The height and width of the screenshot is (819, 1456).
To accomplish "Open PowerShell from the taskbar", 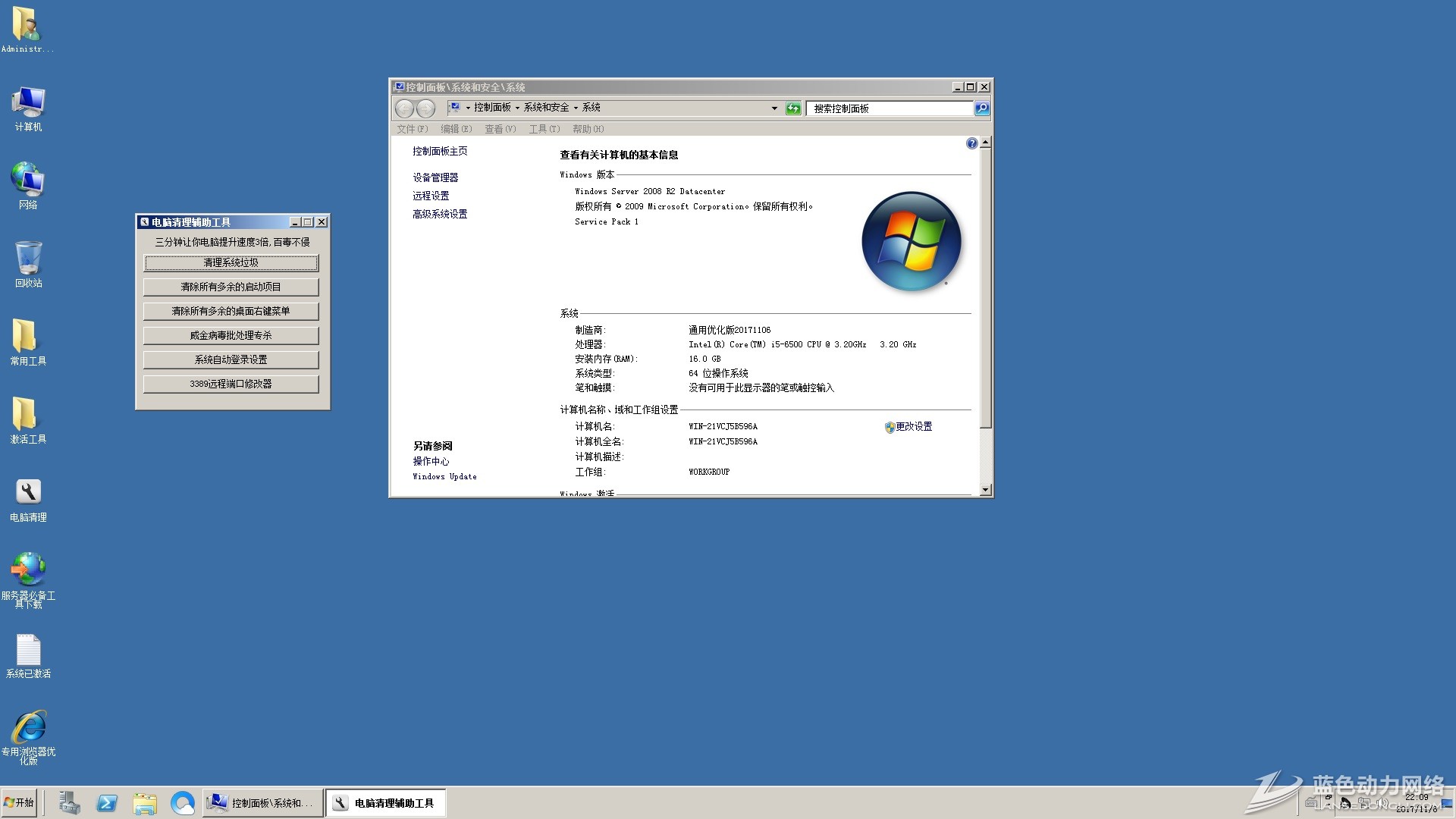I will coord(107,803).
